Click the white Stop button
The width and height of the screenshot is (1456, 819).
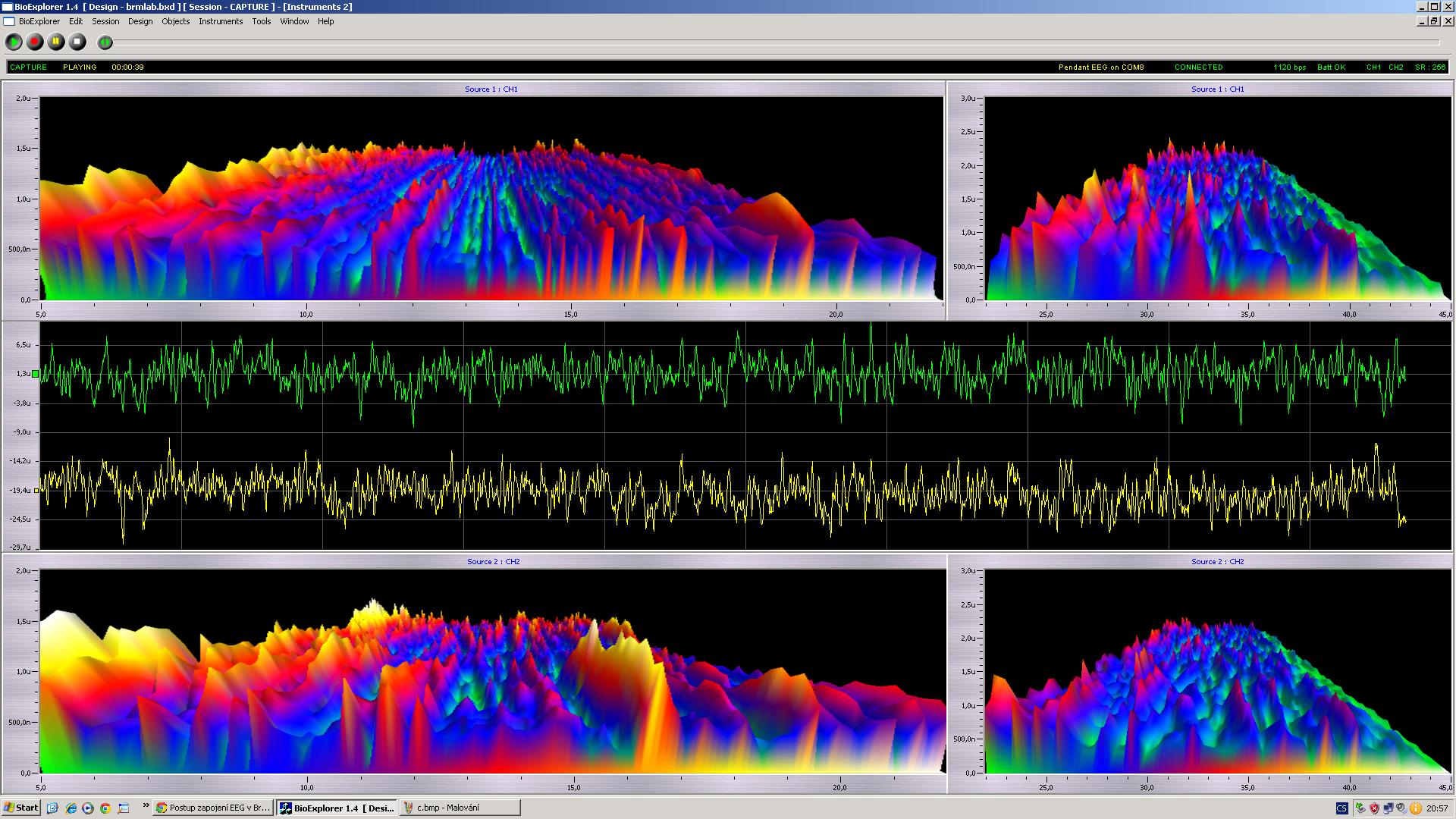pyautogui.click(x=77, y=42)
